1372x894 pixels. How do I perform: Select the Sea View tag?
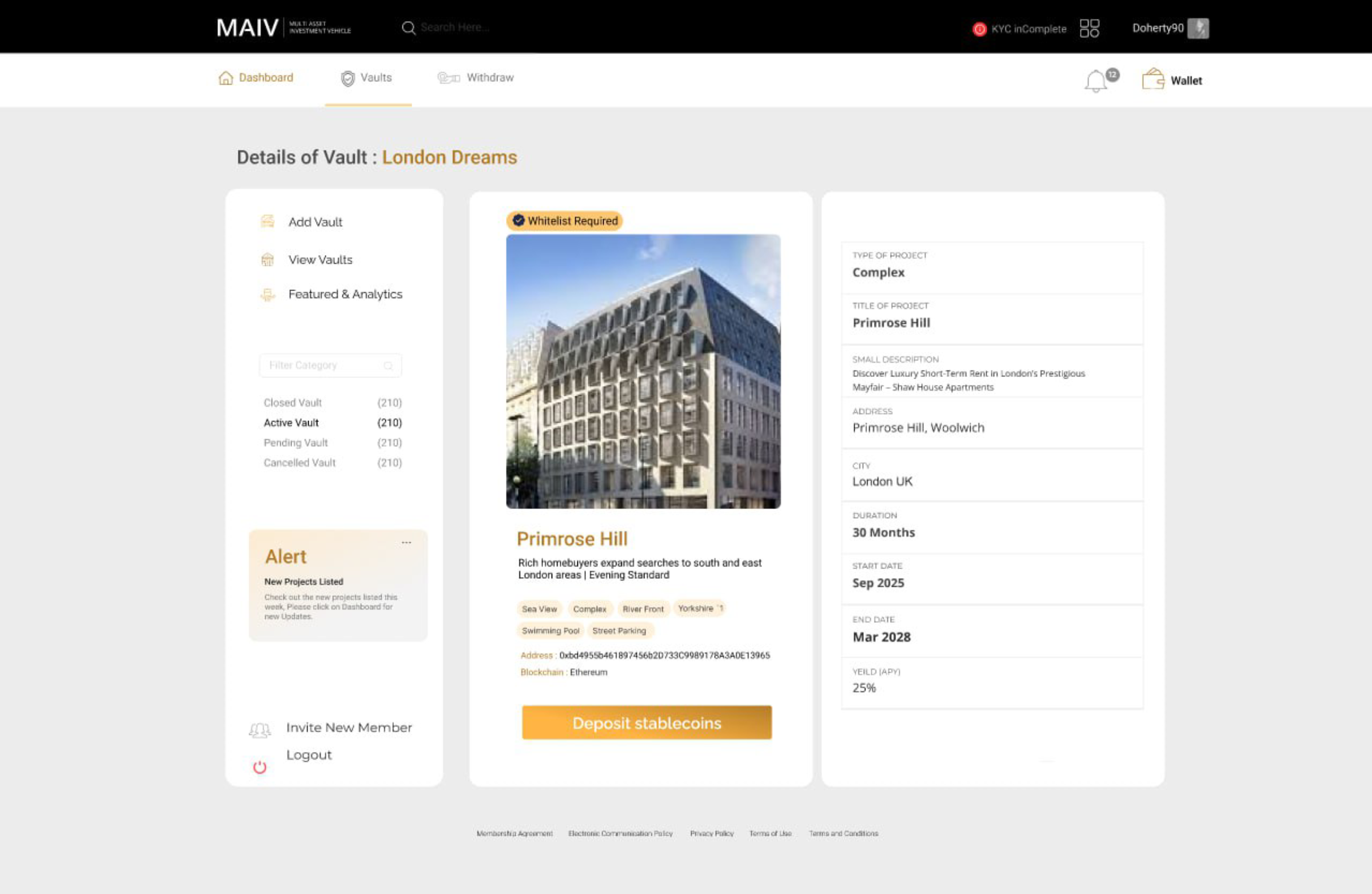pos(539,609)
